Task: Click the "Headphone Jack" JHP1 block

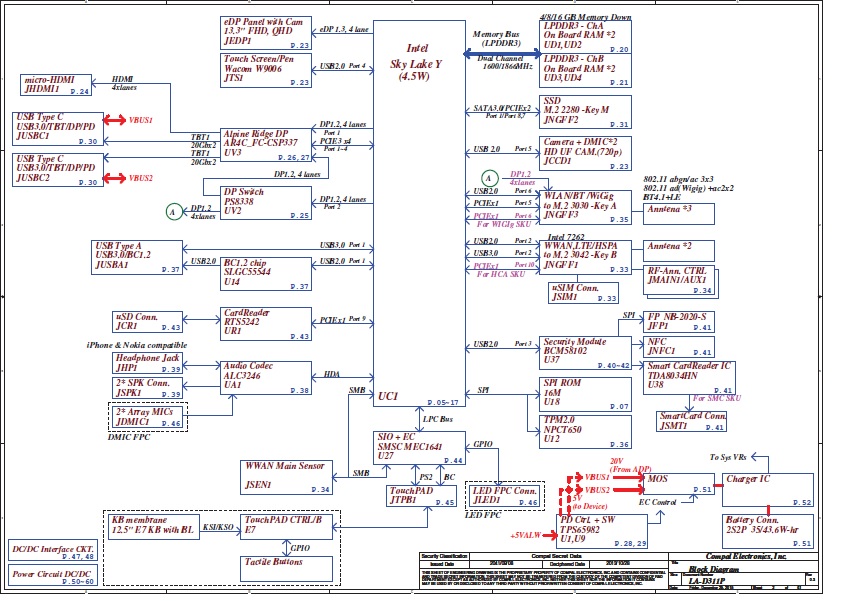Action: click(147, 363)
